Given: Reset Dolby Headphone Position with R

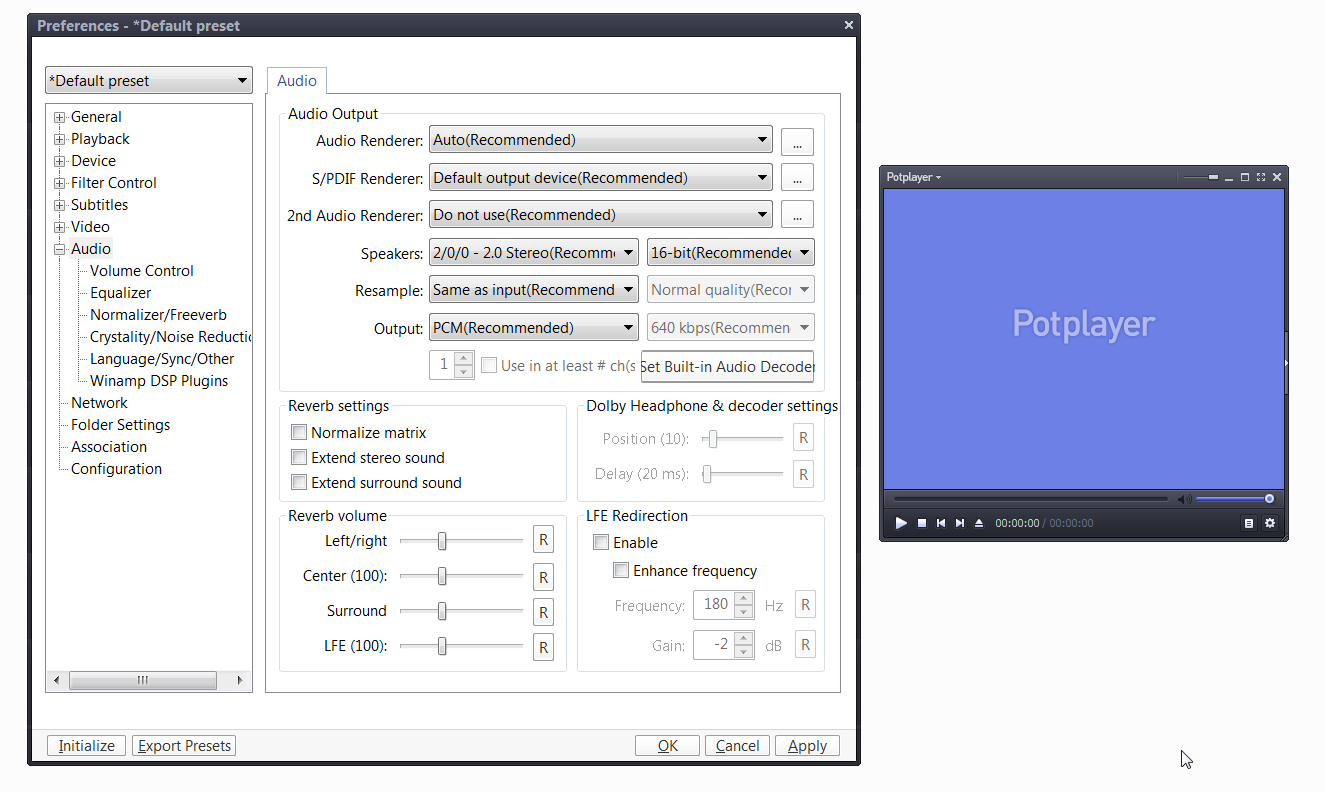Looking at the screenshot, I should [803, 438].
